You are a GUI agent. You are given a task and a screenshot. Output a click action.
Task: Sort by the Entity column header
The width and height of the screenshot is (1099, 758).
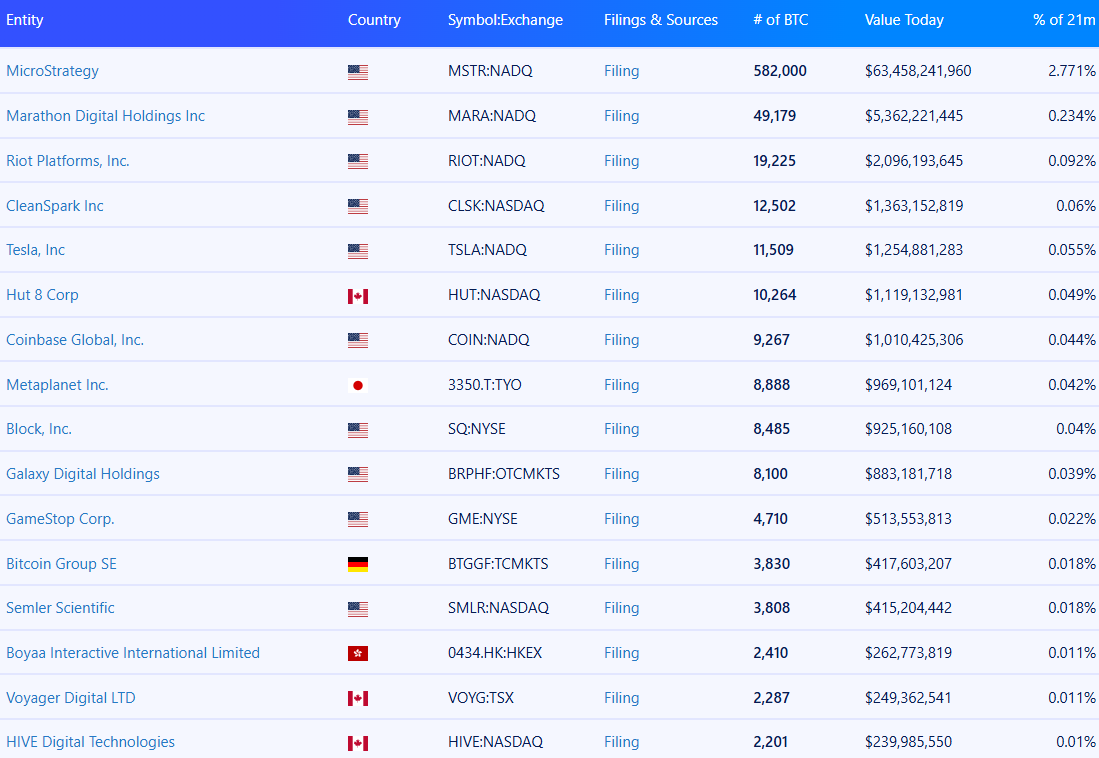click(x=25, y=20)
